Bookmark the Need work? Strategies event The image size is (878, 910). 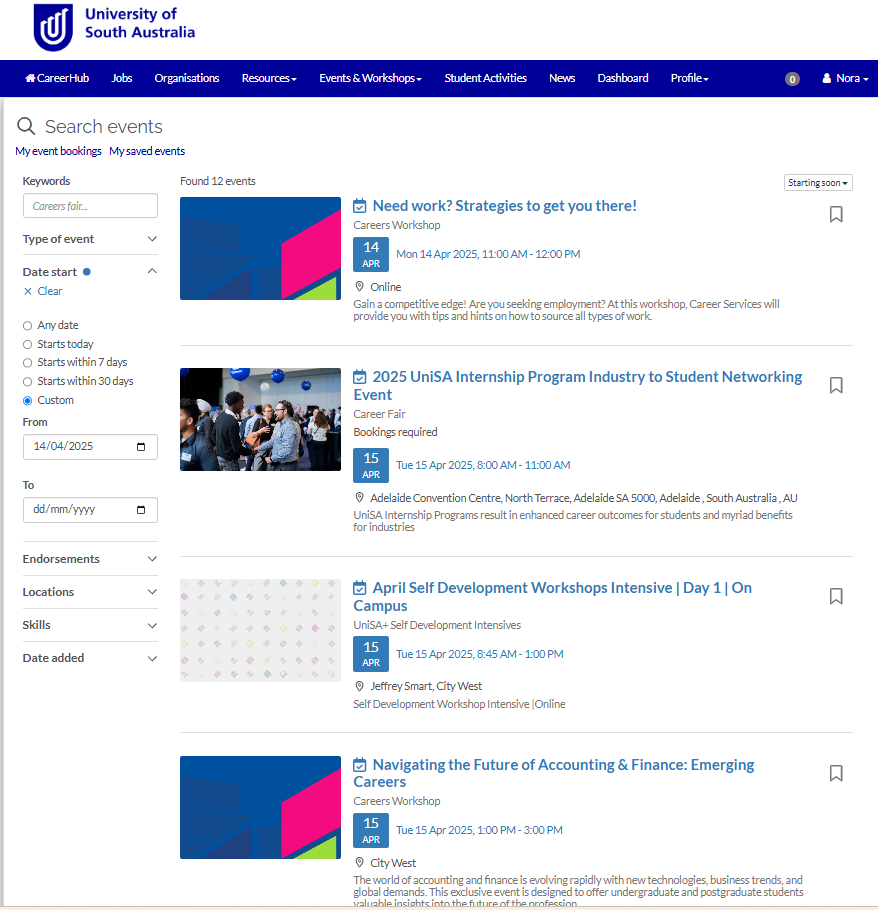tap(836, 214)
